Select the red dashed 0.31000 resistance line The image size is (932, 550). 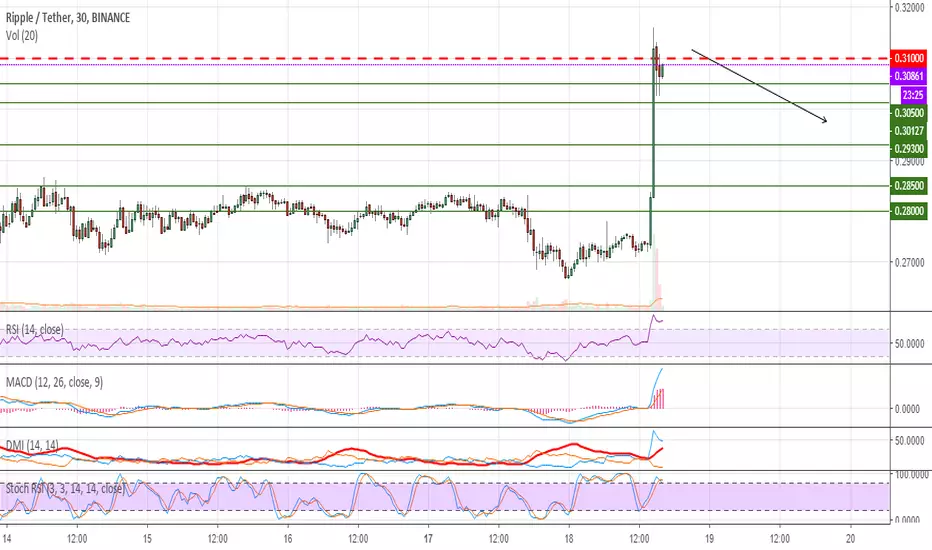click(445, 58)
